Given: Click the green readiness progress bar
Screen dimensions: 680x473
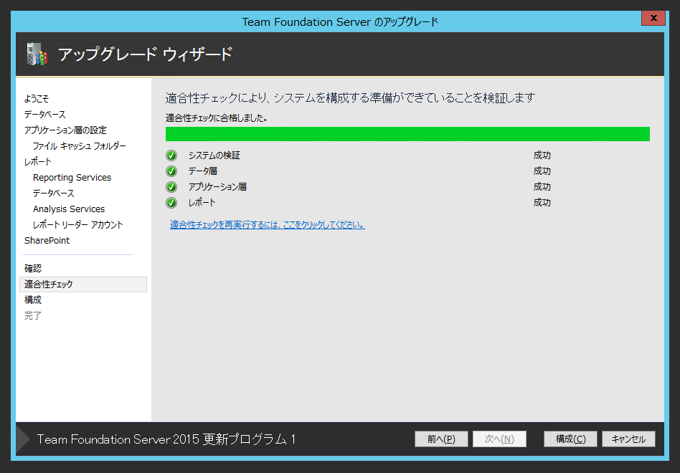Looking at the screenshot, I should (408, 134).
